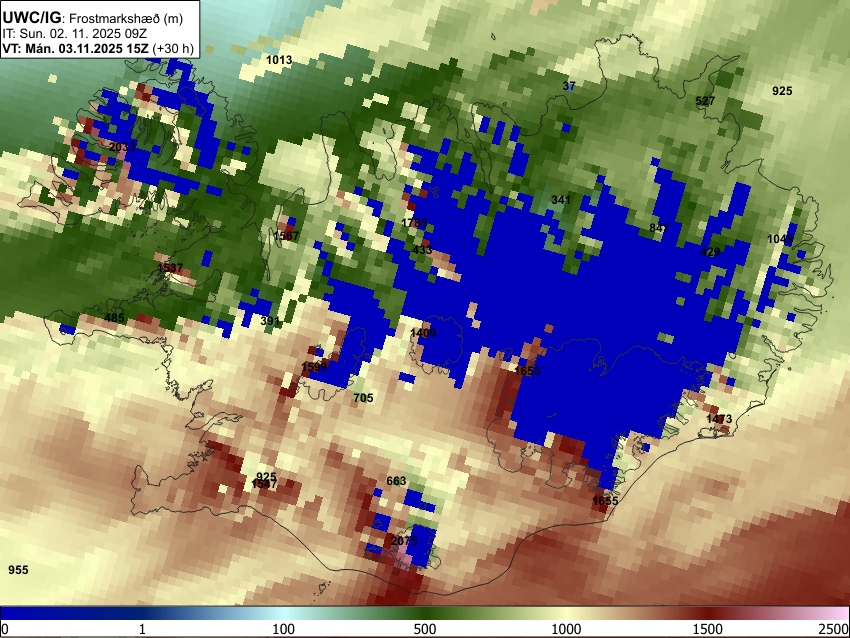
Task: Click the map value 429
Action: click(710, 252)
